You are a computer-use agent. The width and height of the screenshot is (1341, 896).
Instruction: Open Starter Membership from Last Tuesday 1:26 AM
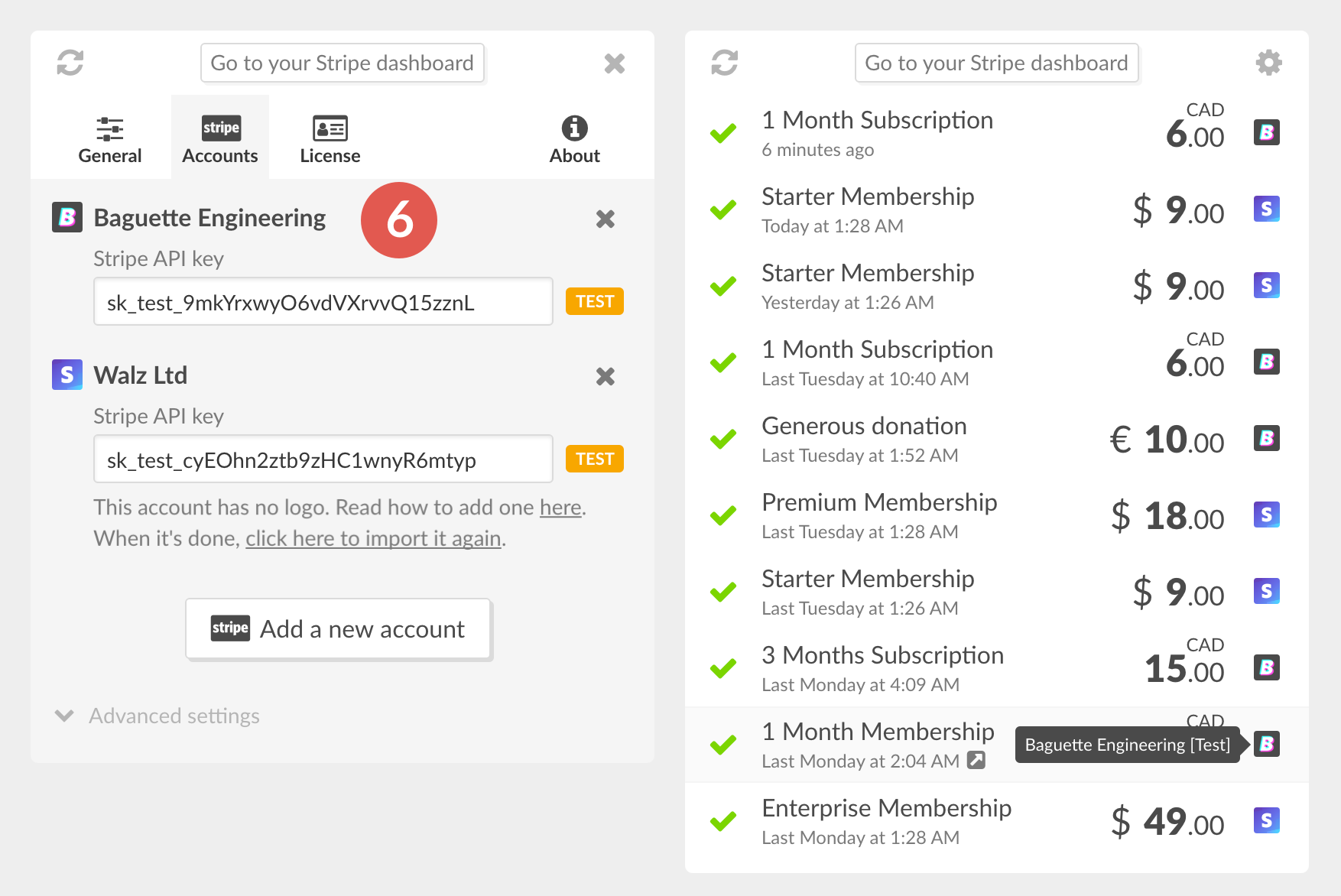pos(997,592)
